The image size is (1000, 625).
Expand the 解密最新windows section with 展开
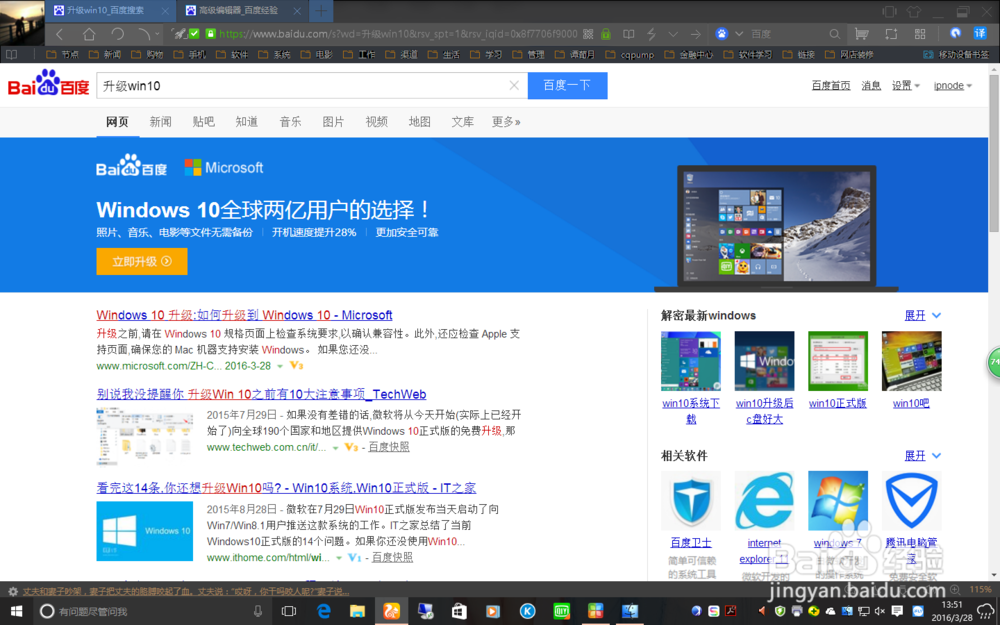(922, 315)
